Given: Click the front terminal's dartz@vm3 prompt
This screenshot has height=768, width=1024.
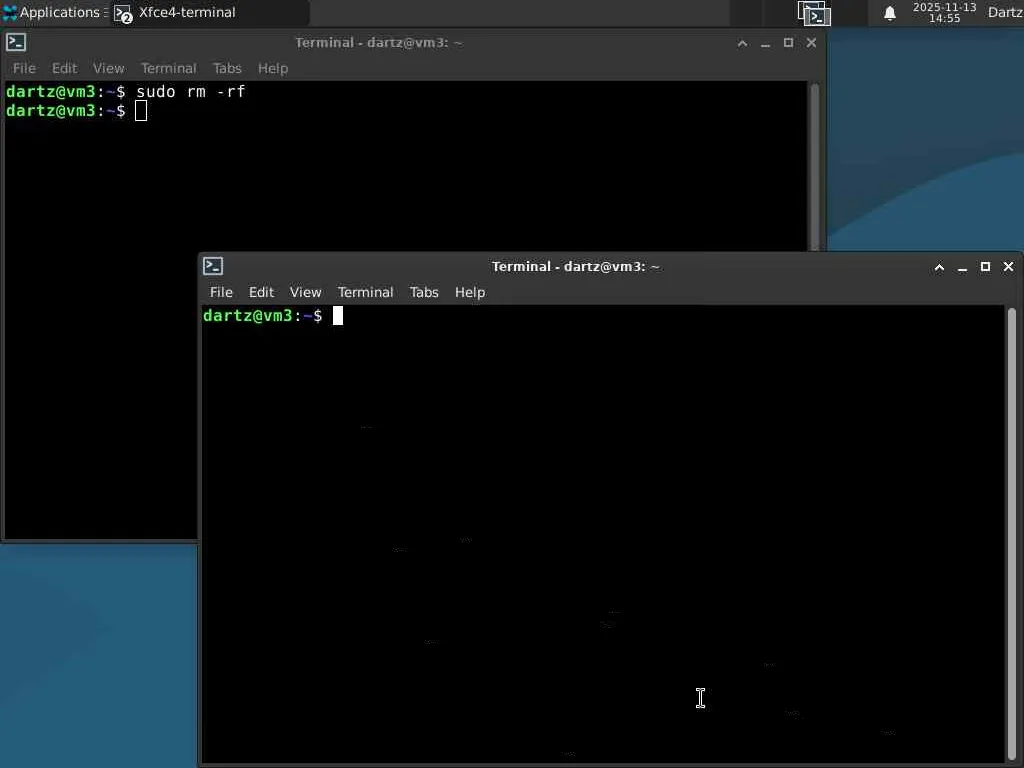Looking at the screenshot, I should [263, 315].
